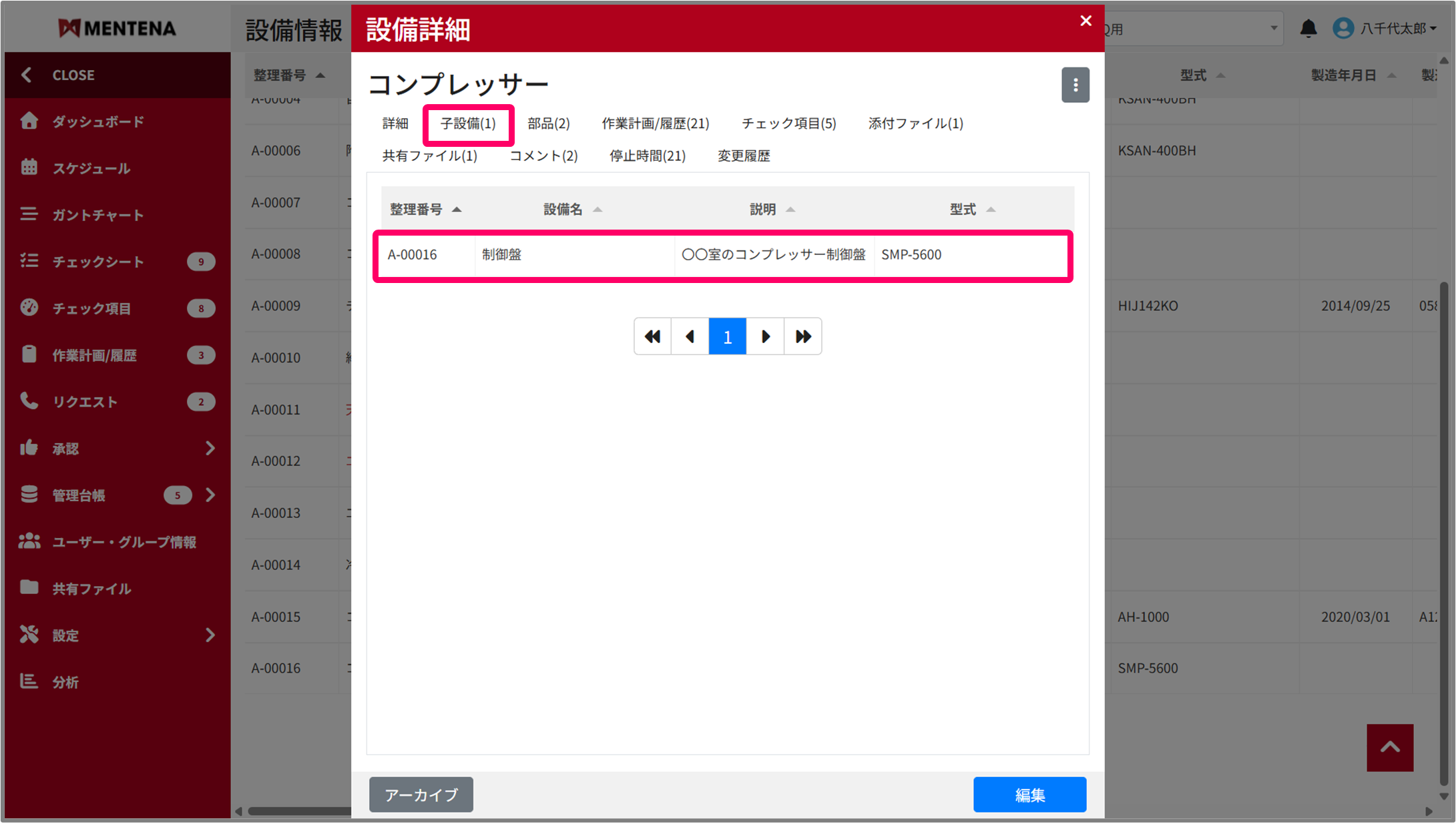Open the Check sheet page
The height and width of the screenshot is (823, 1456).
[97, 262]
